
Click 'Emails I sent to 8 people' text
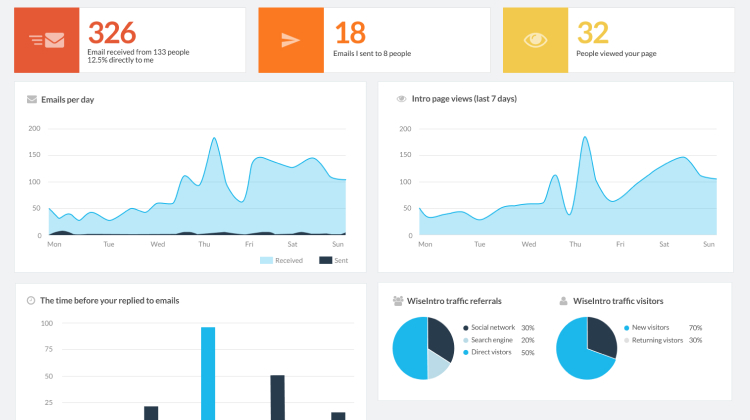point(372,54)
